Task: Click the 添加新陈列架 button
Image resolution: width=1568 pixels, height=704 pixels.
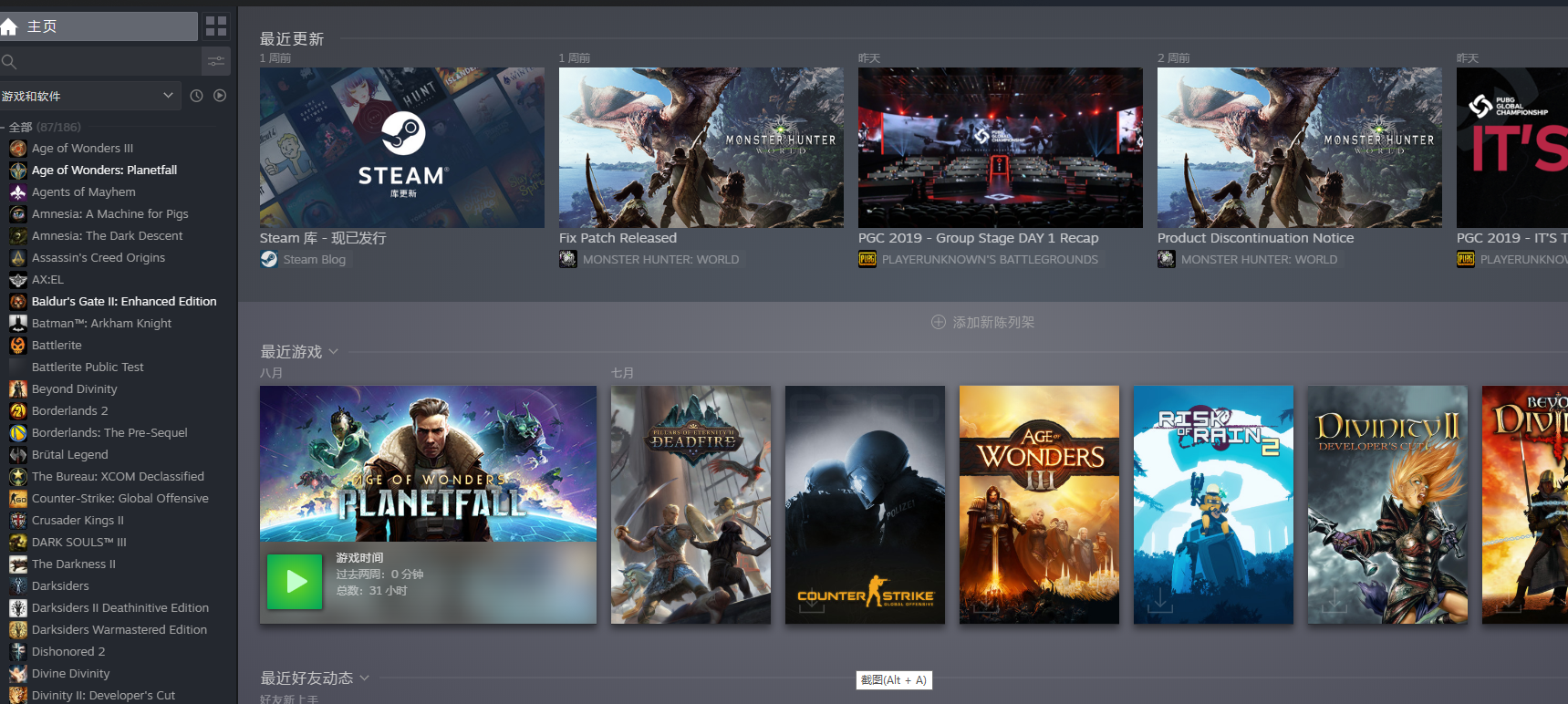Action: point(982,322)
